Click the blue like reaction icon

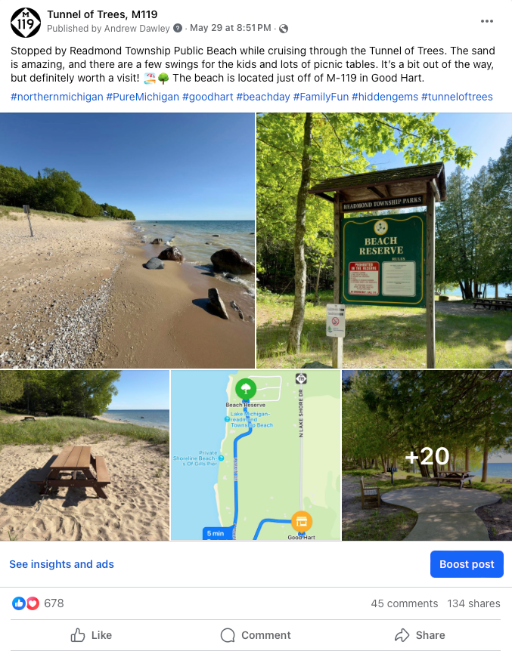tap(19, 603)
